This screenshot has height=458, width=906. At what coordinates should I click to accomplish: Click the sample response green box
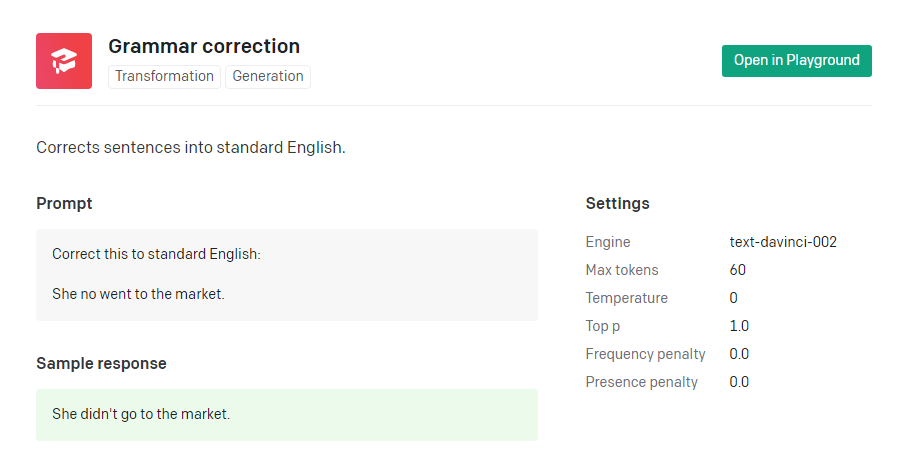pos(287,415)
